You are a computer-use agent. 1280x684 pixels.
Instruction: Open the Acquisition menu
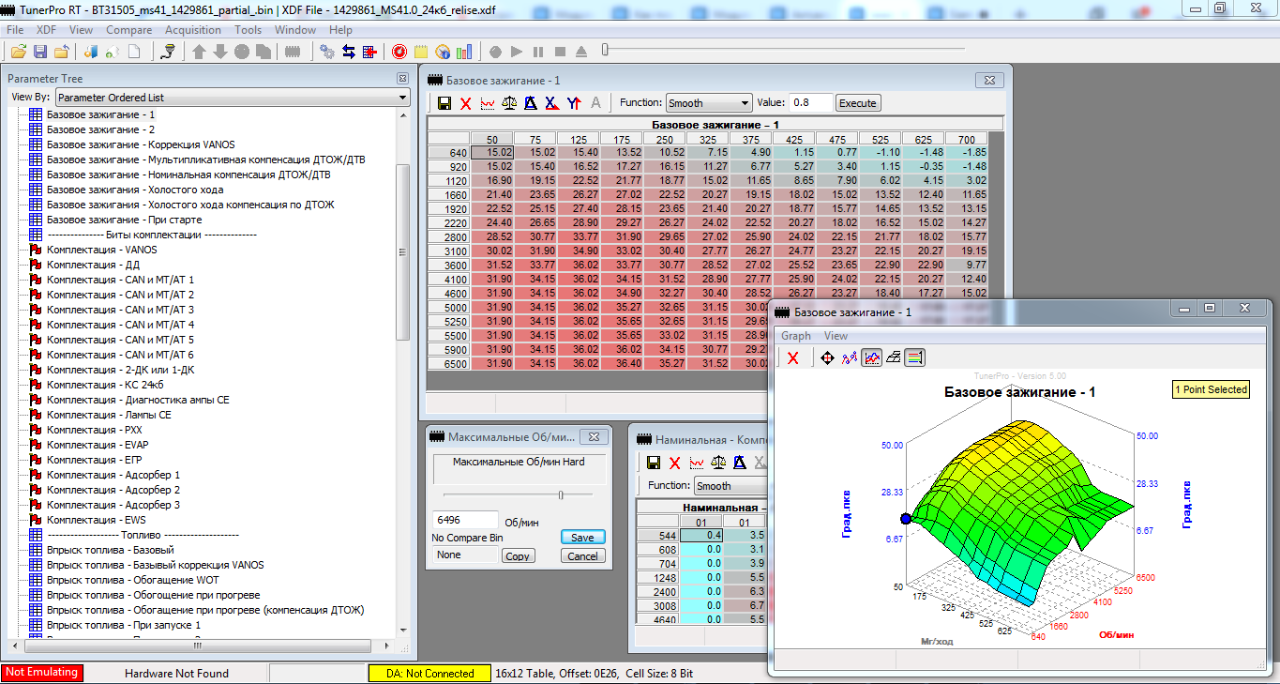coord(192,30)
